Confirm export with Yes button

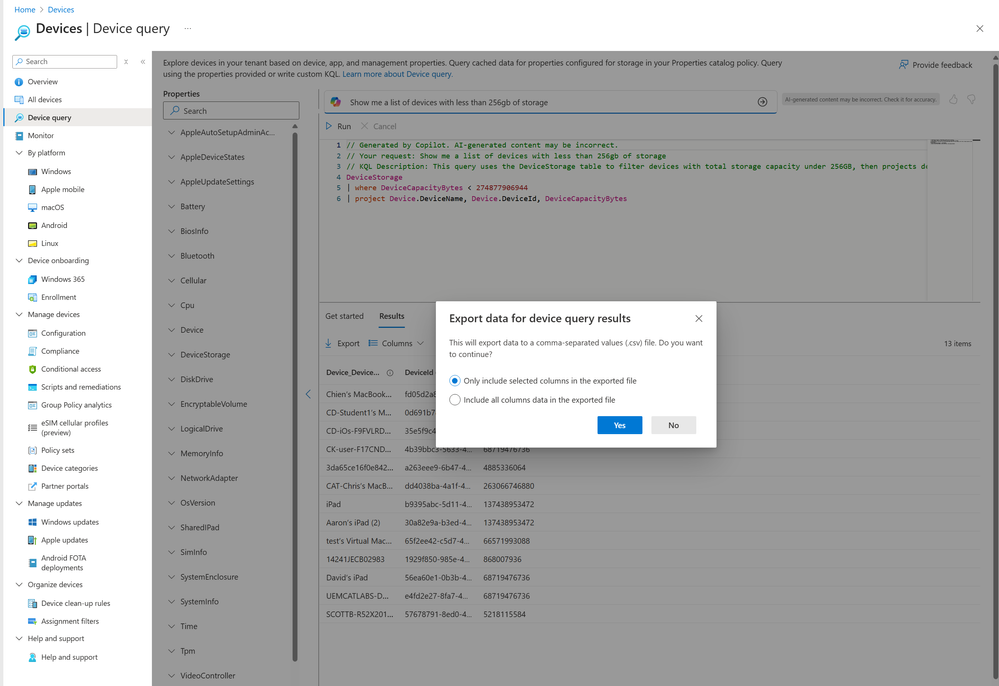click(619, 425)
